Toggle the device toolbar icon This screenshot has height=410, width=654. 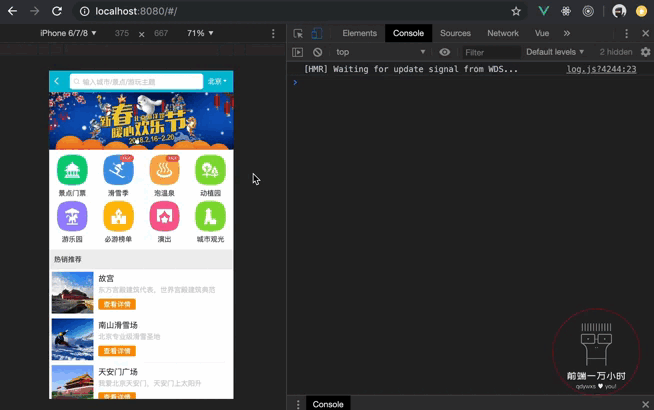point(317,33)
